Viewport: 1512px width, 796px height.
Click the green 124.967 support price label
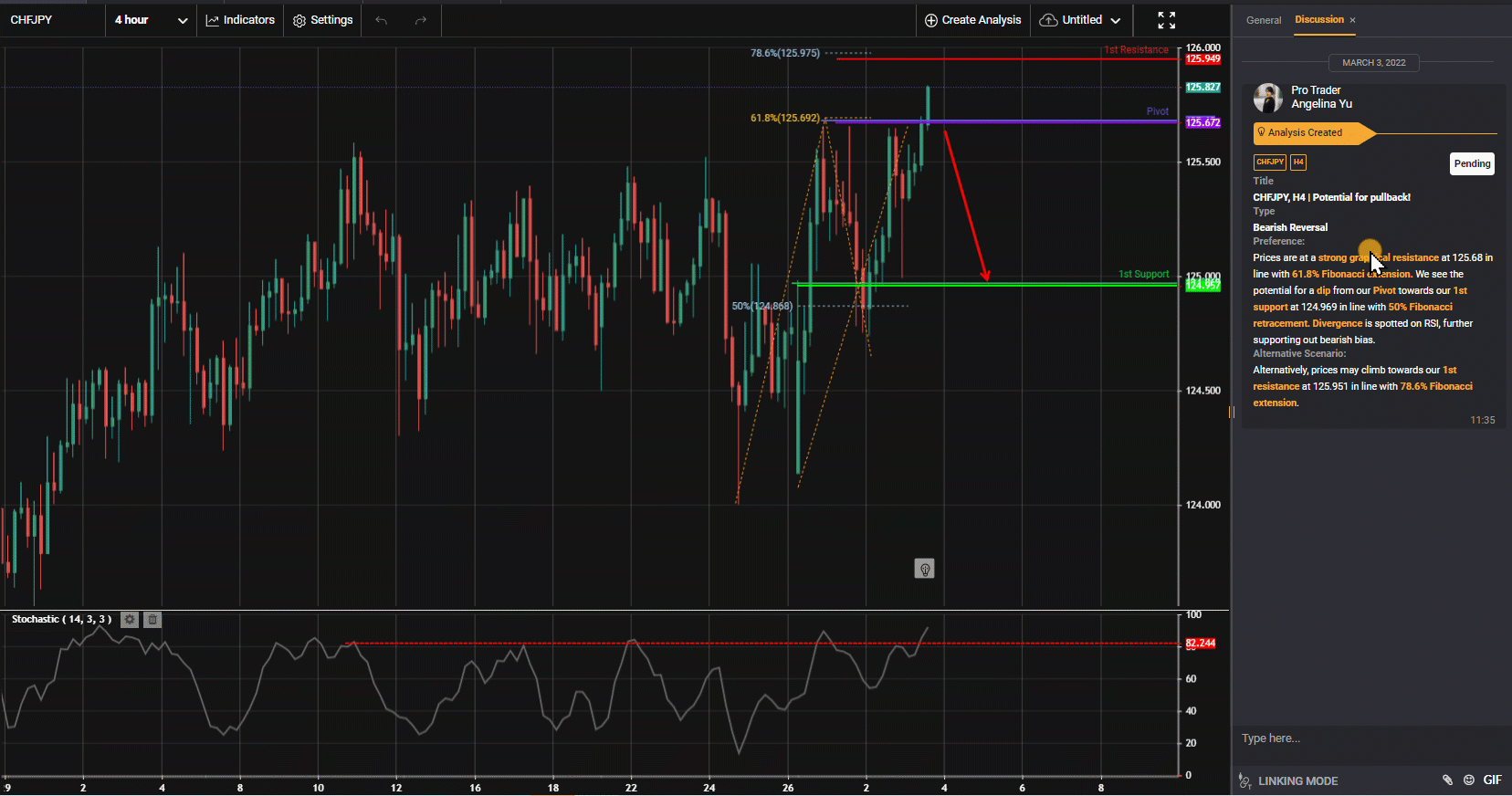1202,285
